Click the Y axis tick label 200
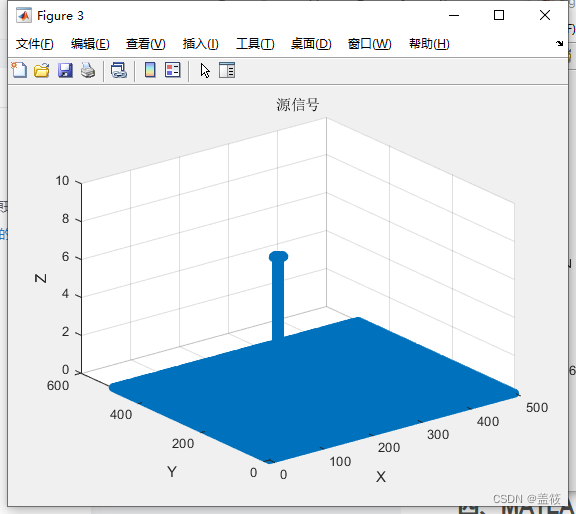This screenshot has width=576, height=514. coord(183,443)
